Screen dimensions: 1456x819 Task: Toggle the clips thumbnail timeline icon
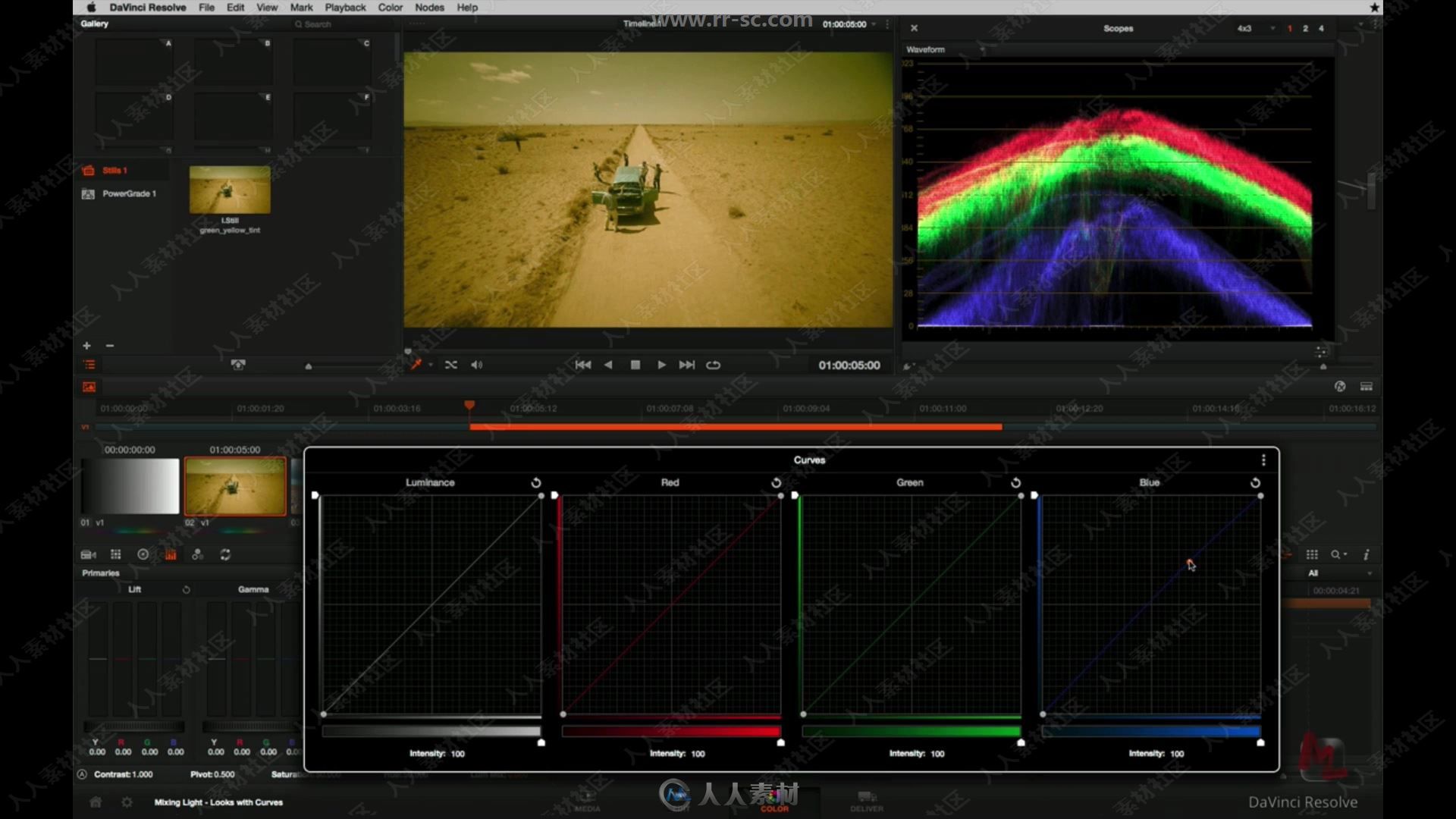(x=89, y=388)
